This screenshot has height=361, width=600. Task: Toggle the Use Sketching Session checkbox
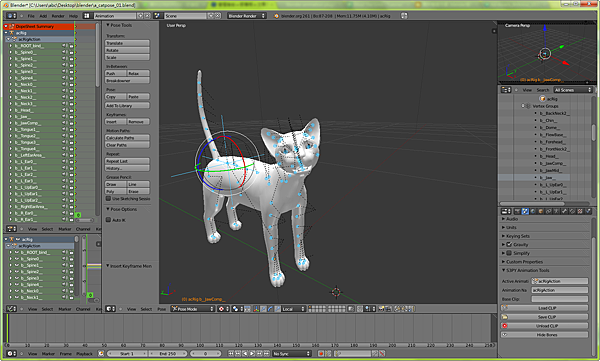coord(108,199)
